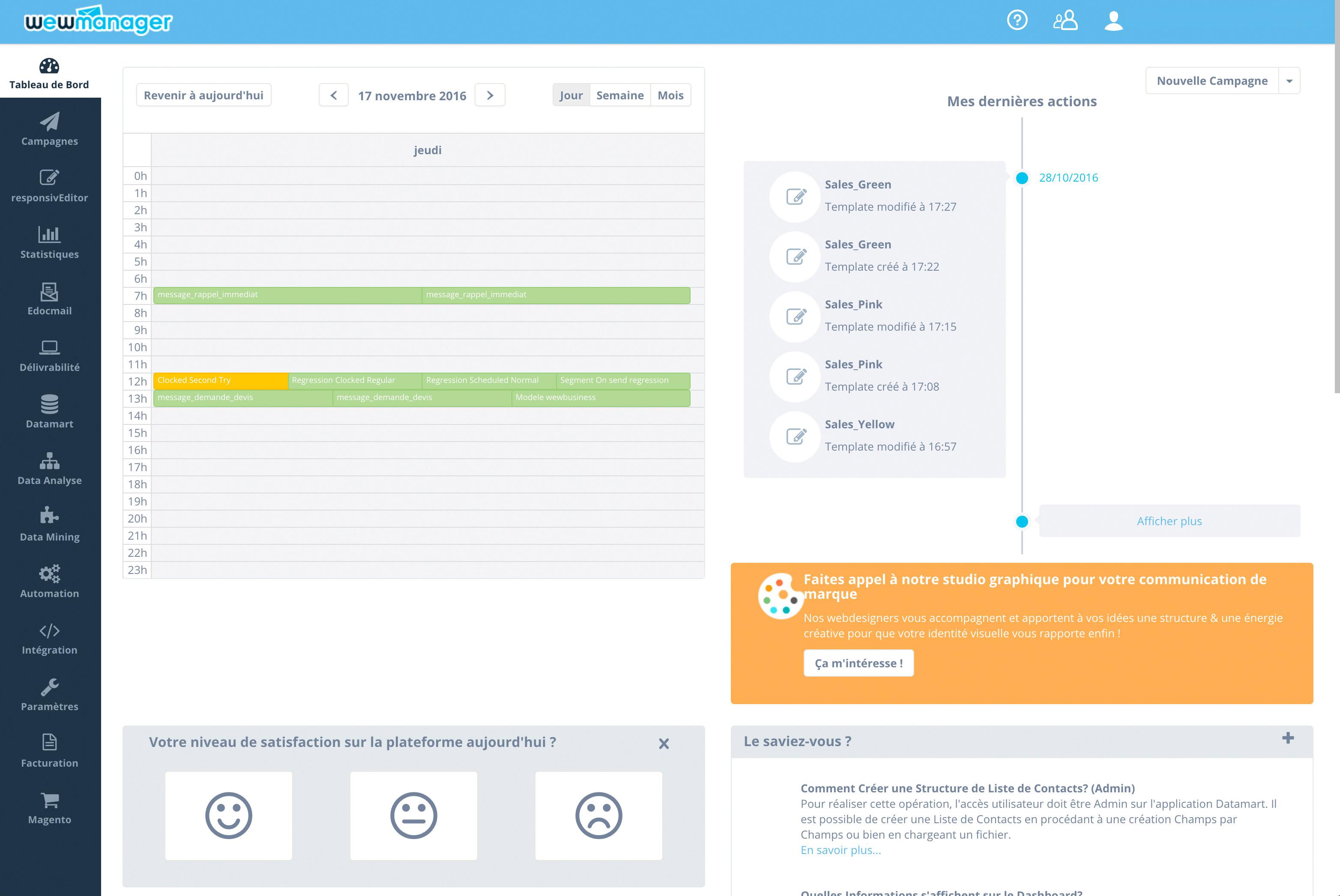
Task: Click Tableau de Bord menu item
Action: click(49, 73)
